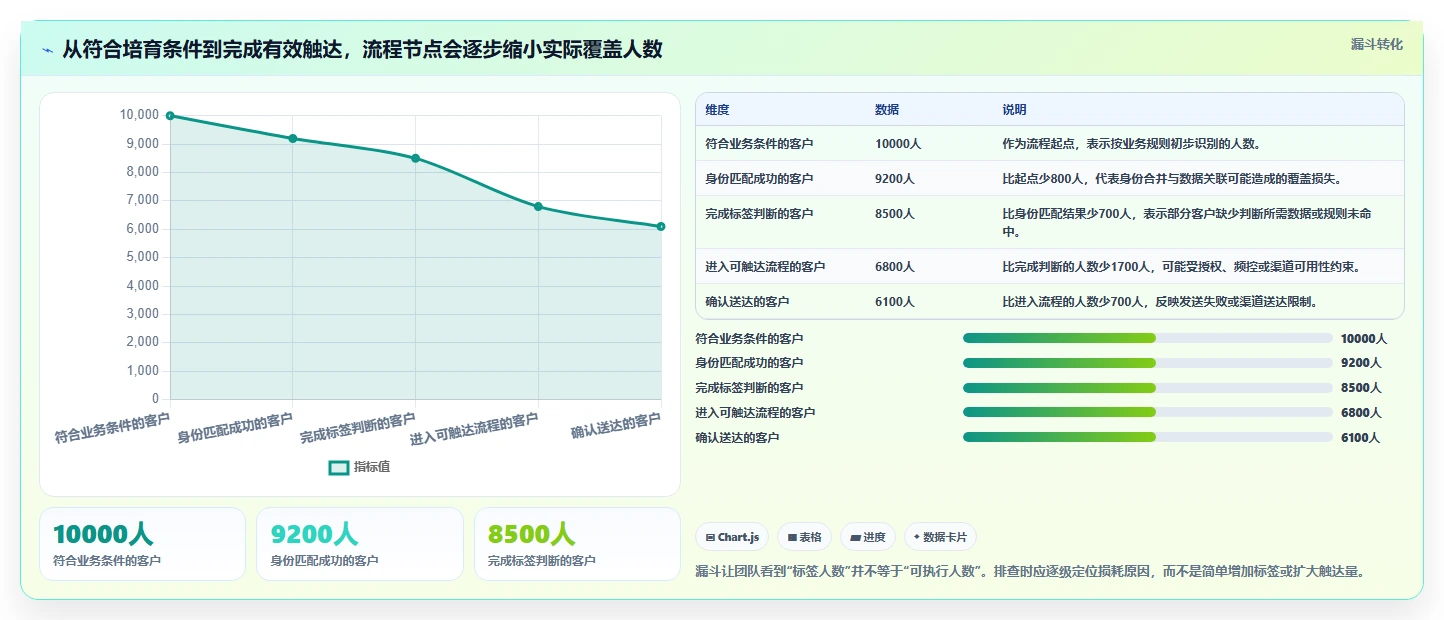
Task: Click the 进入可触达流程的客户 point on chart line
Action: pyautogui.click(x=538, y=207)
